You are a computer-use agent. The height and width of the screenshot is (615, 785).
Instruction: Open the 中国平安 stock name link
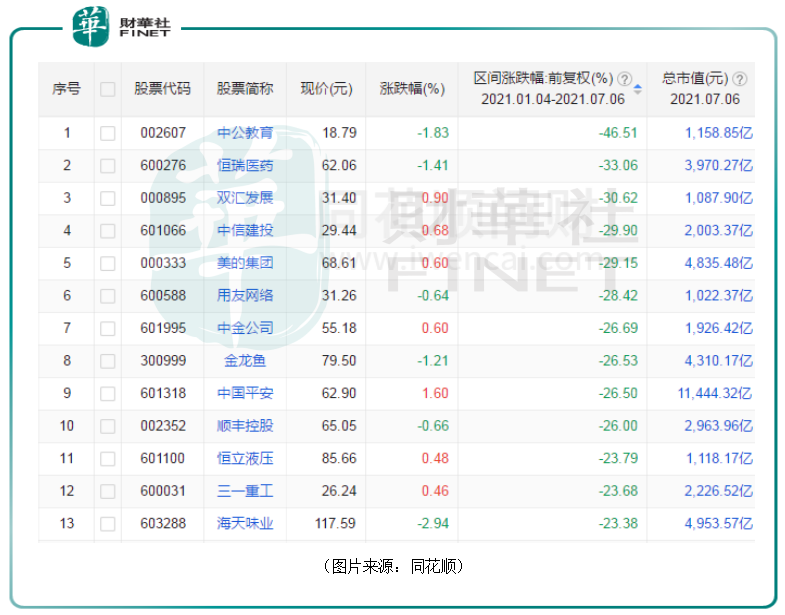tap(245, 393)
